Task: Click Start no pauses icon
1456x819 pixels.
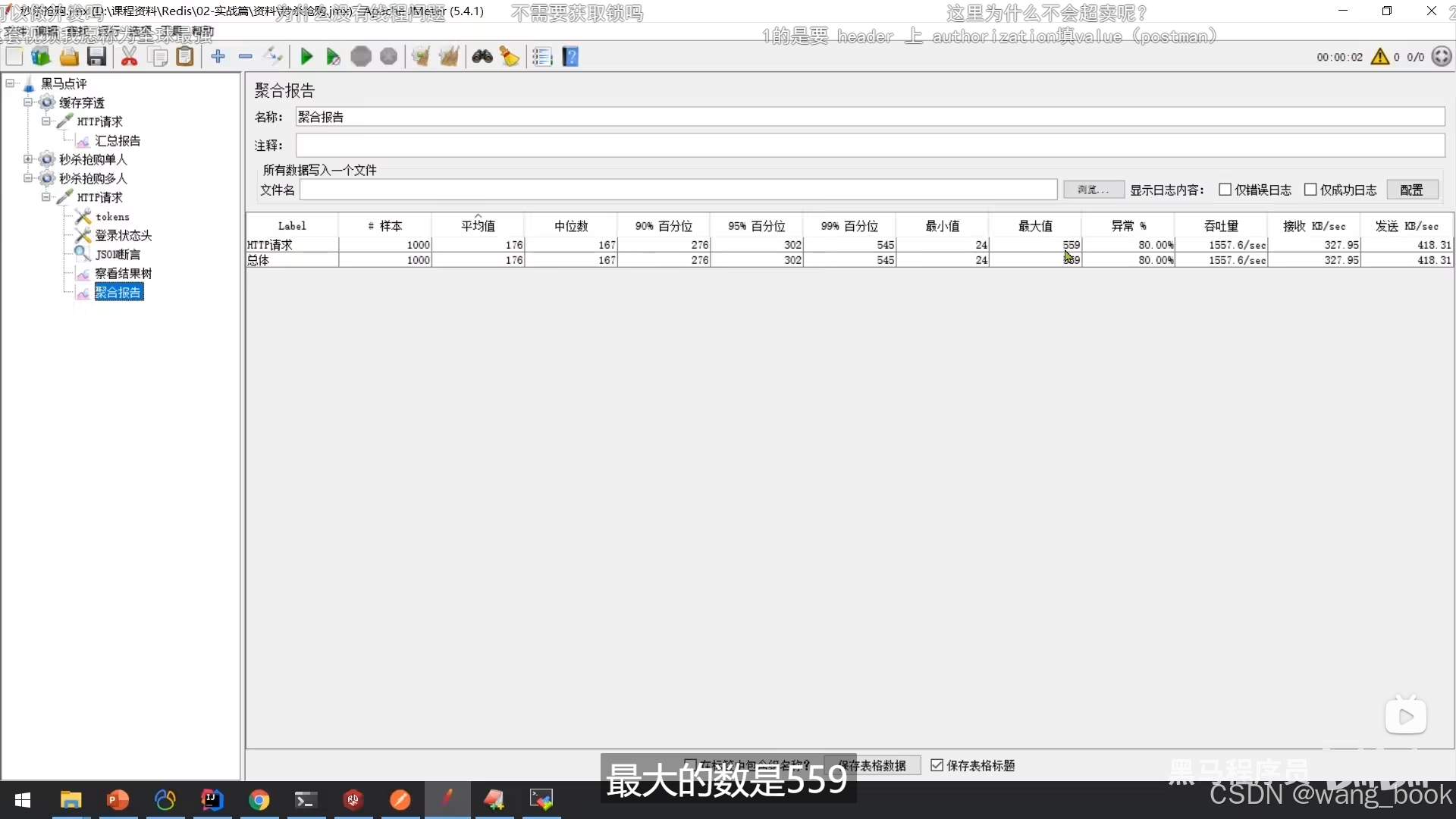Action: coord(333,57)
